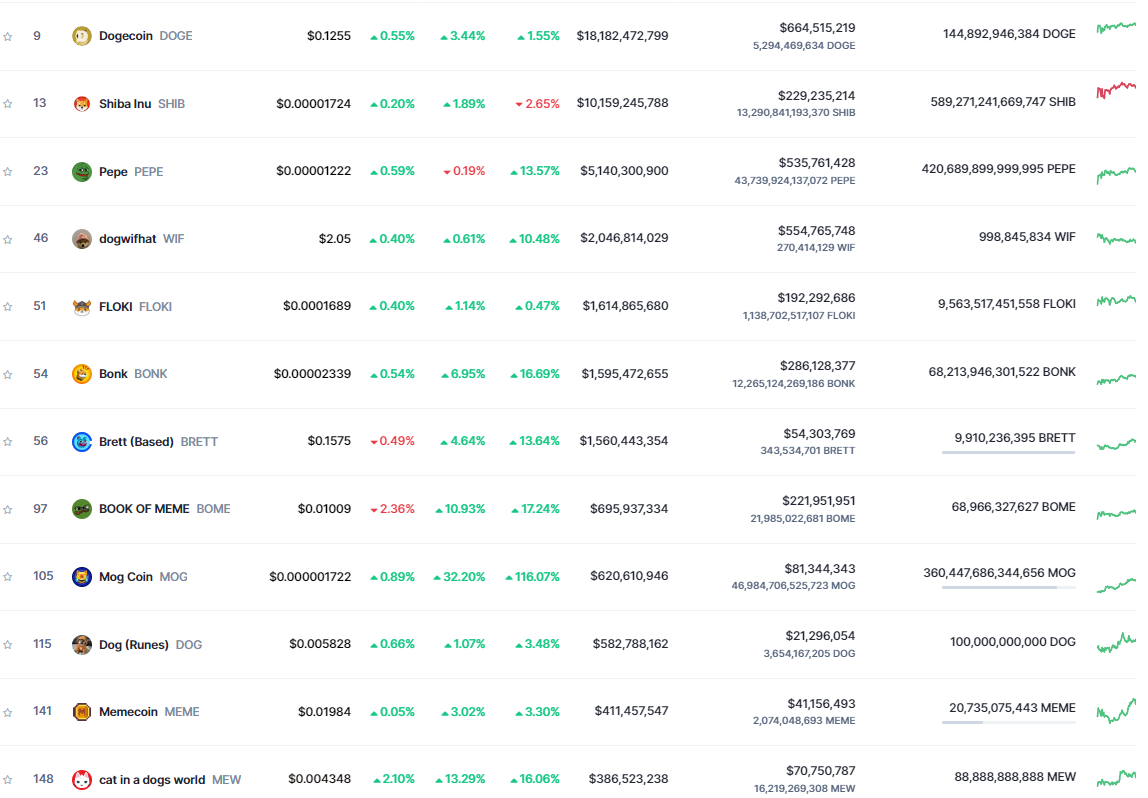Click the Dog (Runes) logo

pos(81,644)
